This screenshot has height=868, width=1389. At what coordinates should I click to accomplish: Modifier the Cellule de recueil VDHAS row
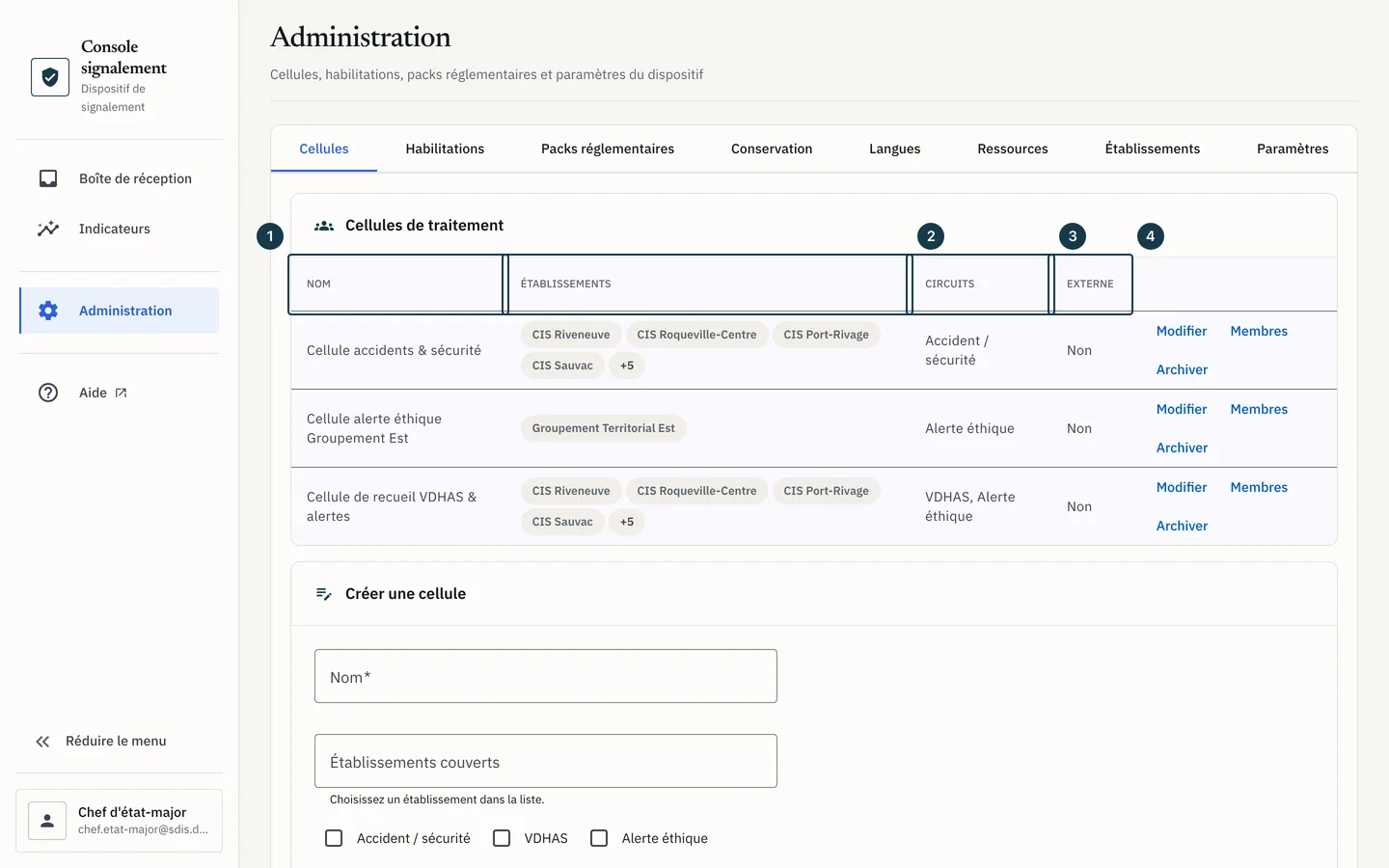1182,487
